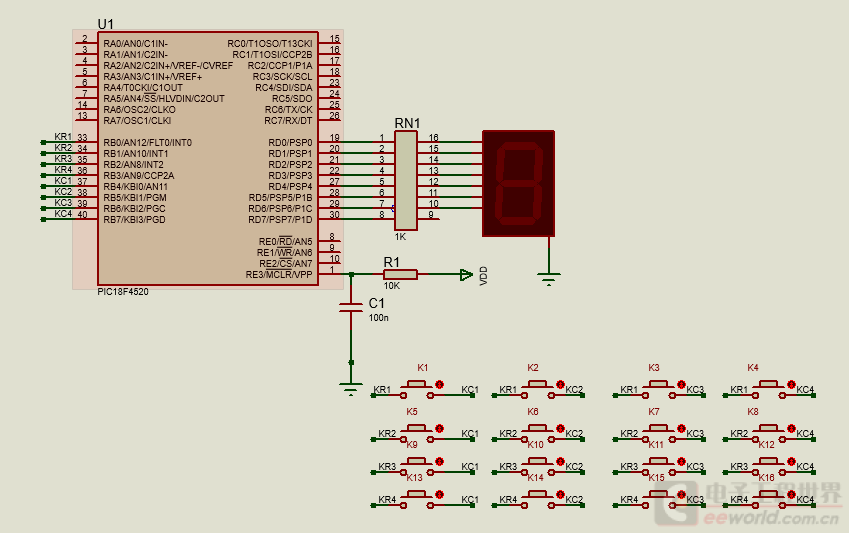
Task: Click pin name RB7/KBI3/PGD
Action: [134, 220]
